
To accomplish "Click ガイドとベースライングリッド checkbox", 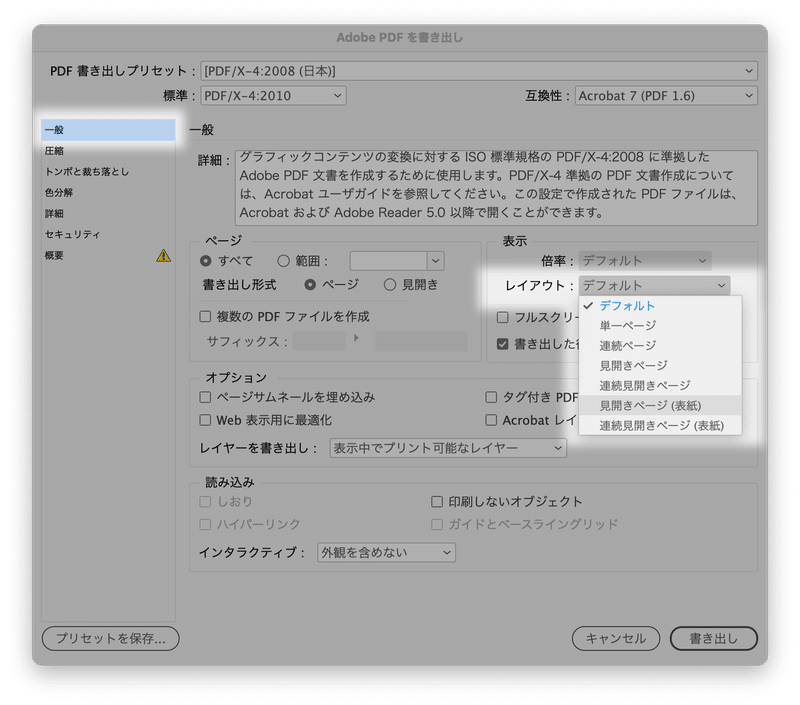I will [437, 524].
